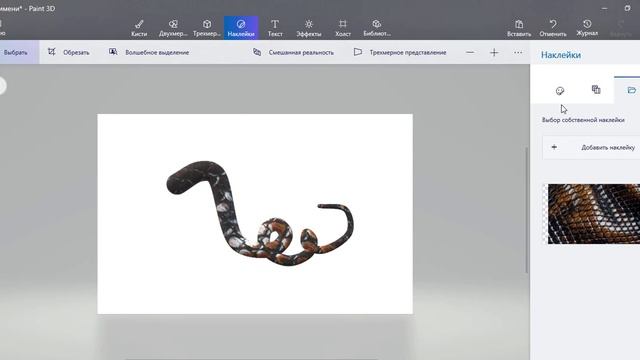Image resolution: width=640 pixels, height=360 pixels.
Task: Select the snake skin texture thumbnail
Action: click(593, 214)
